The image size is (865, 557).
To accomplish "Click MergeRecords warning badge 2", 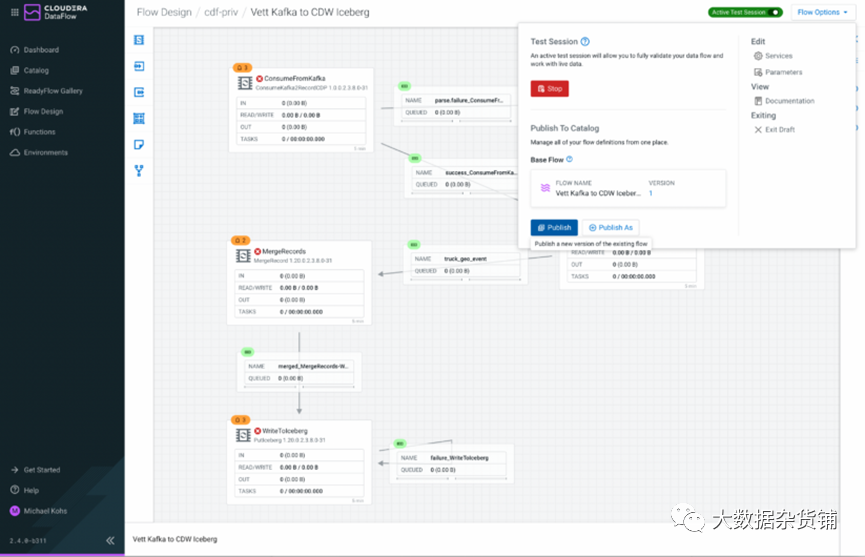I will 241,240.
